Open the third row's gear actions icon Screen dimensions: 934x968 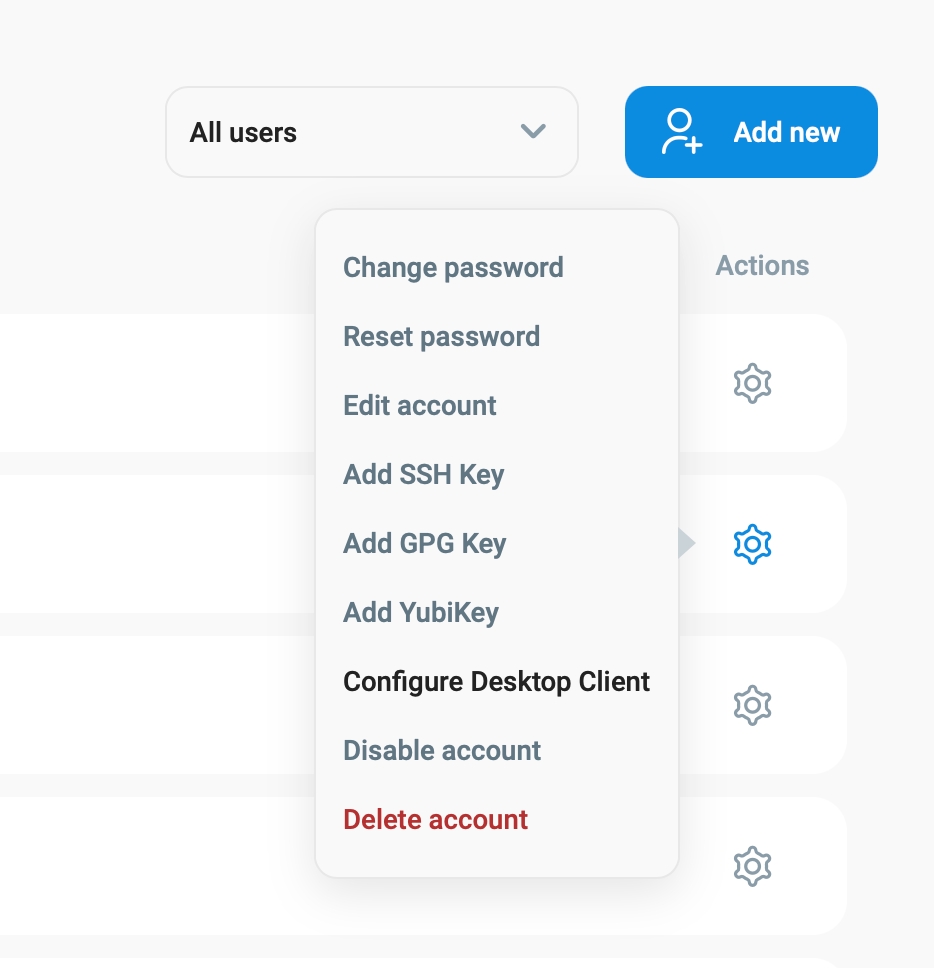pyautogui.click(x=752, y=705)
